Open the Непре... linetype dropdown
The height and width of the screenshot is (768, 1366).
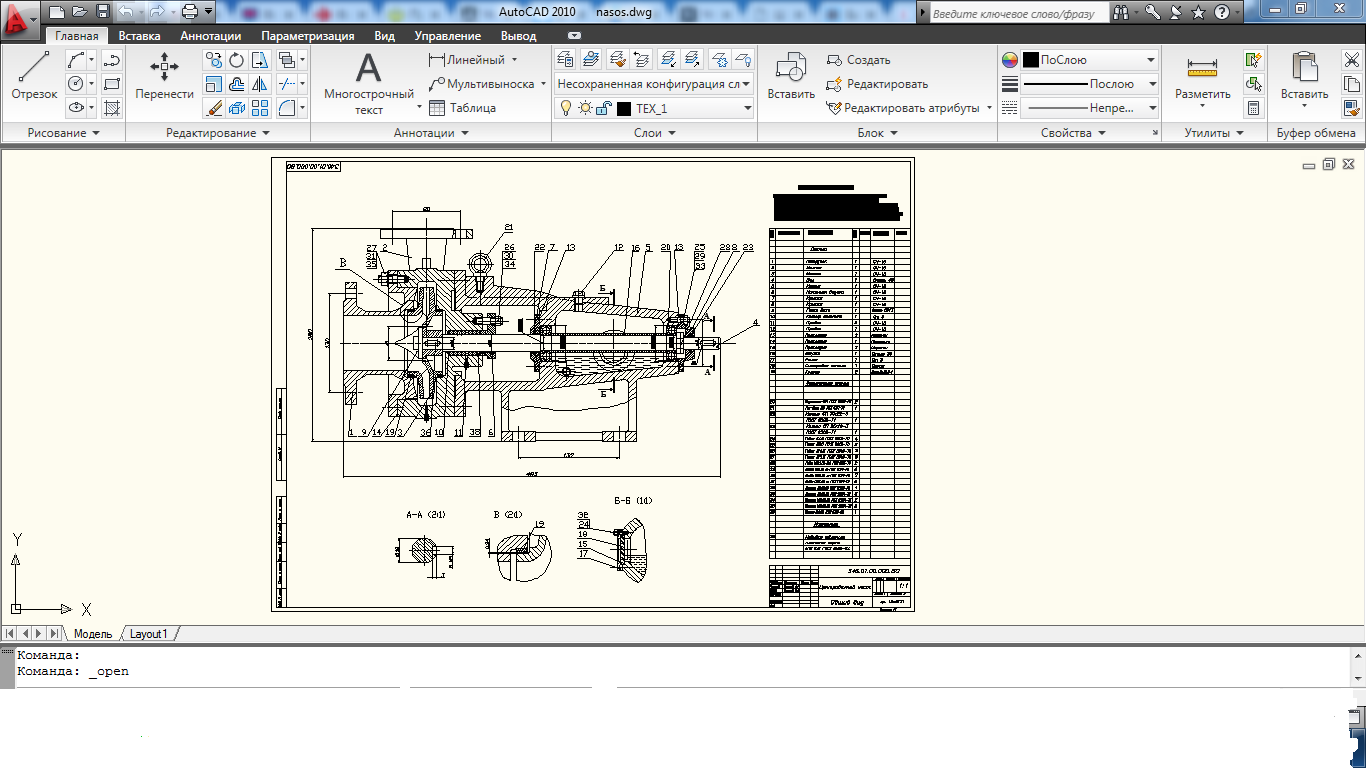pyautogui.click(x=1151, y=108)
